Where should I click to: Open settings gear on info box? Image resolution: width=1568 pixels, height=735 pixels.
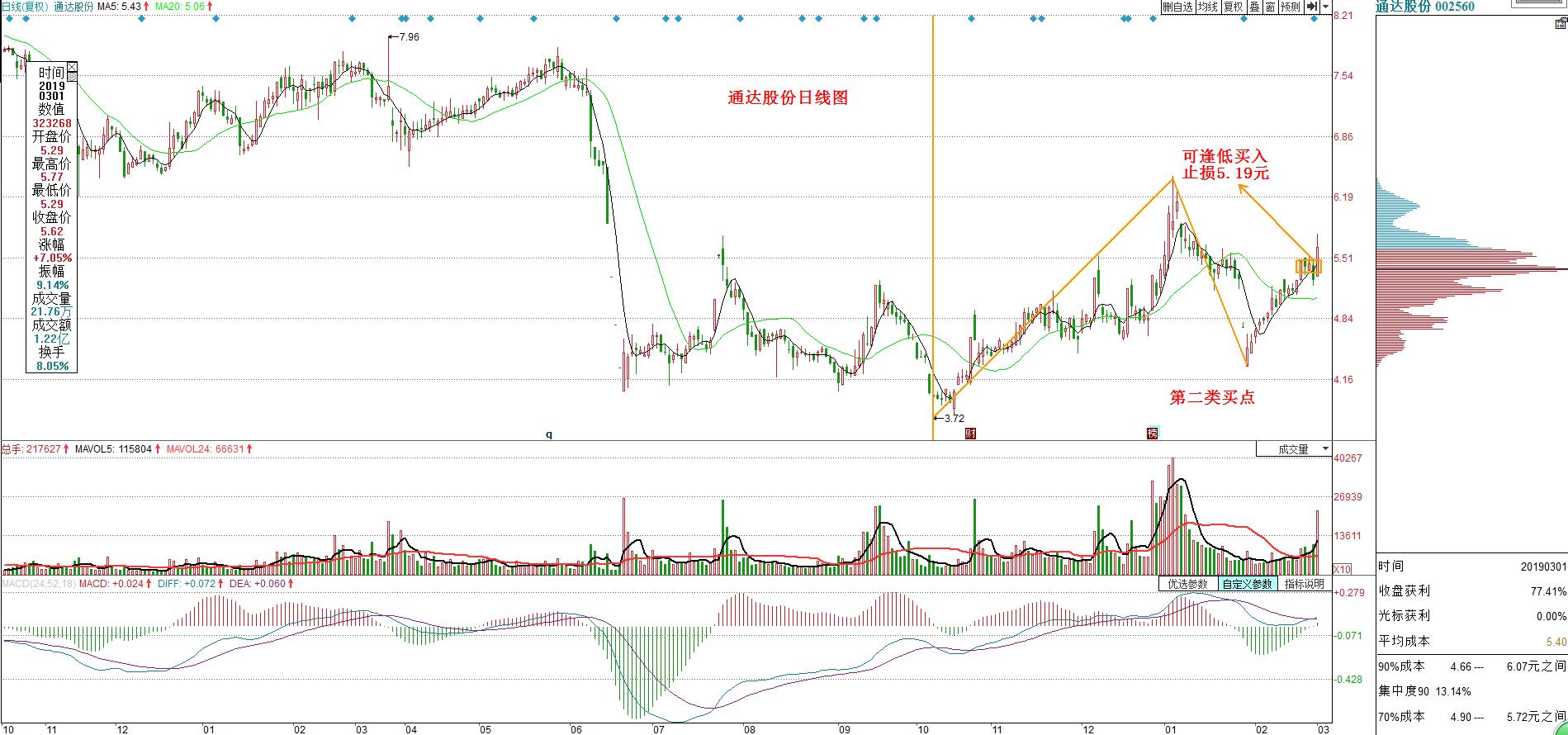pos(72,77)
